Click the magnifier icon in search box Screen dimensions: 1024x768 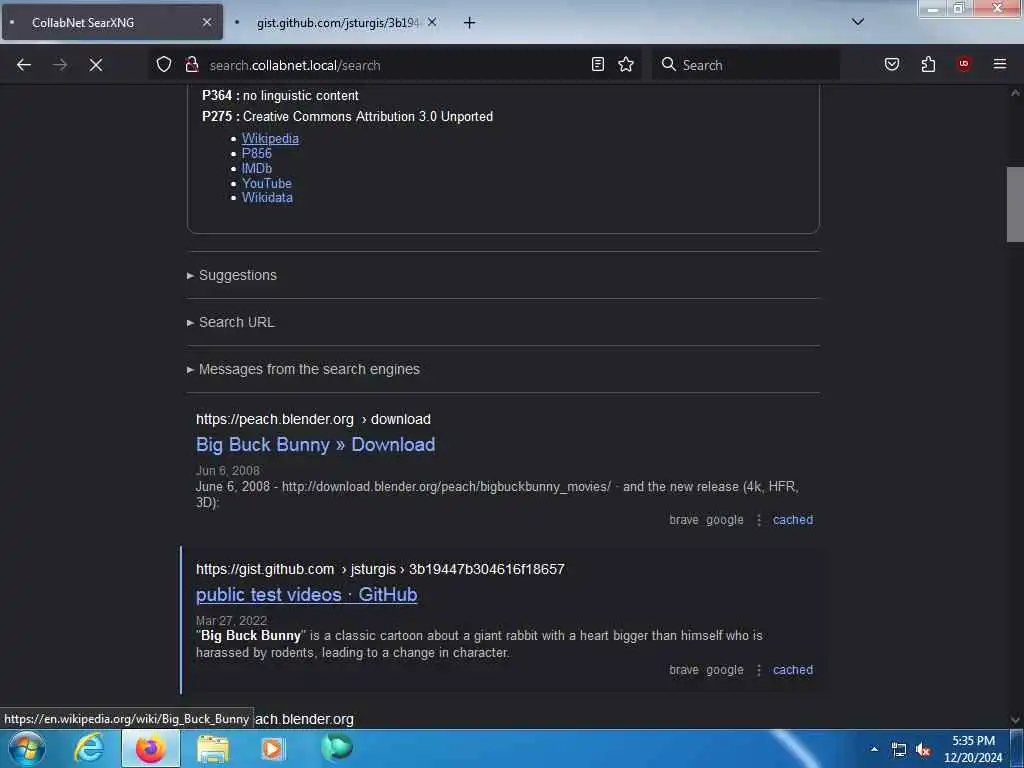pyautogui.click(x=669, y=64)
